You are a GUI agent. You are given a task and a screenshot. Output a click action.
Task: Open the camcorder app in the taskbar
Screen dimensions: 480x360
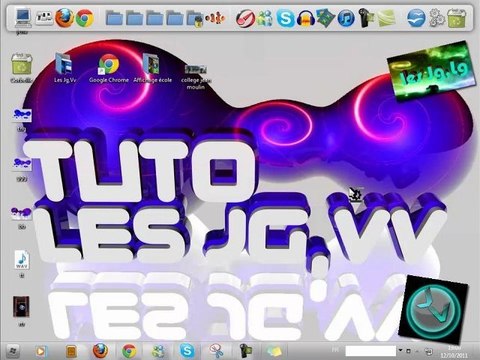point(246,351)
